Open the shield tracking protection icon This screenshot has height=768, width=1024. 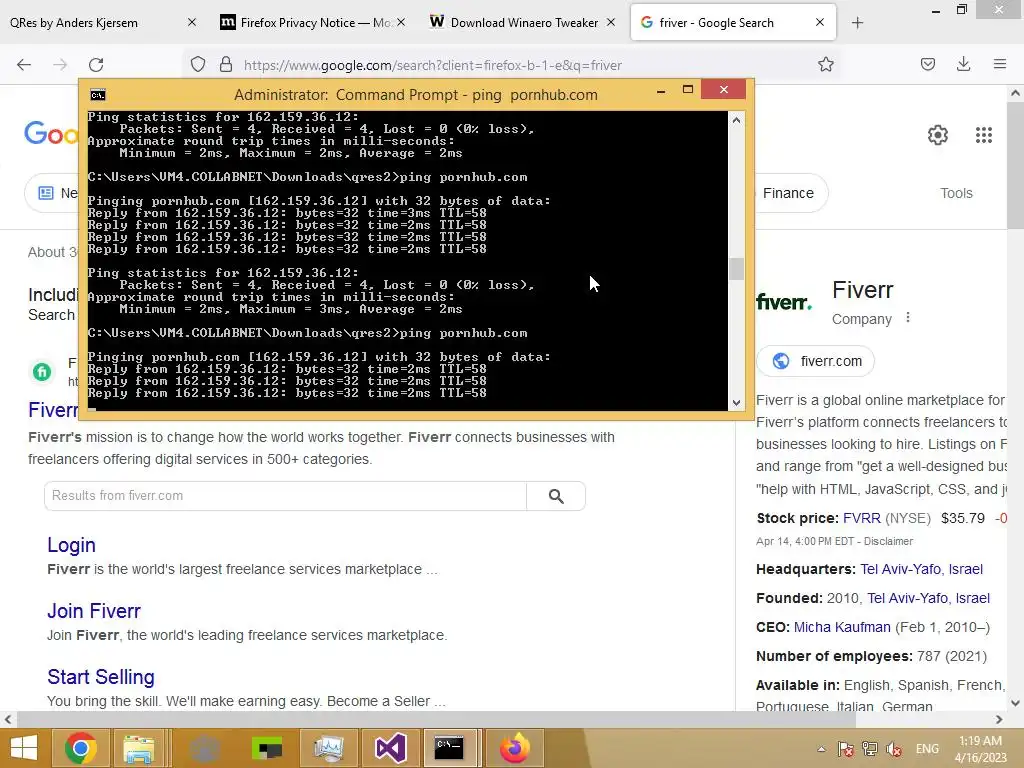198,64
